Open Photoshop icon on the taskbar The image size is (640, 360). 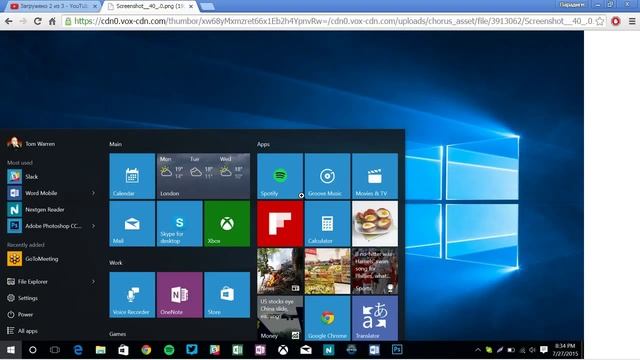(x=397, y=350)
